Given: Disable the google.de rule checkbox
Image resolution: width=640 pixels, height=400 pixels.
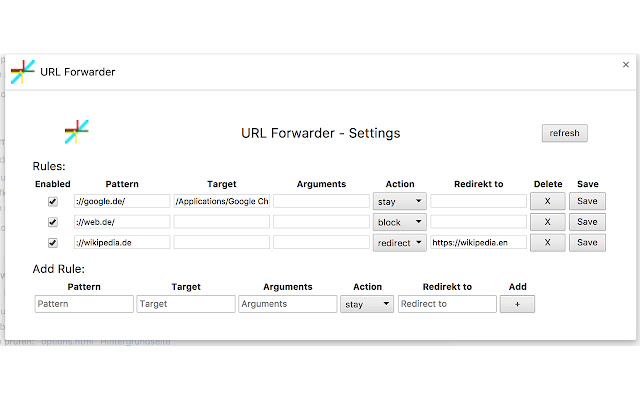Looking at the screenshot, I should pos(52,201).
